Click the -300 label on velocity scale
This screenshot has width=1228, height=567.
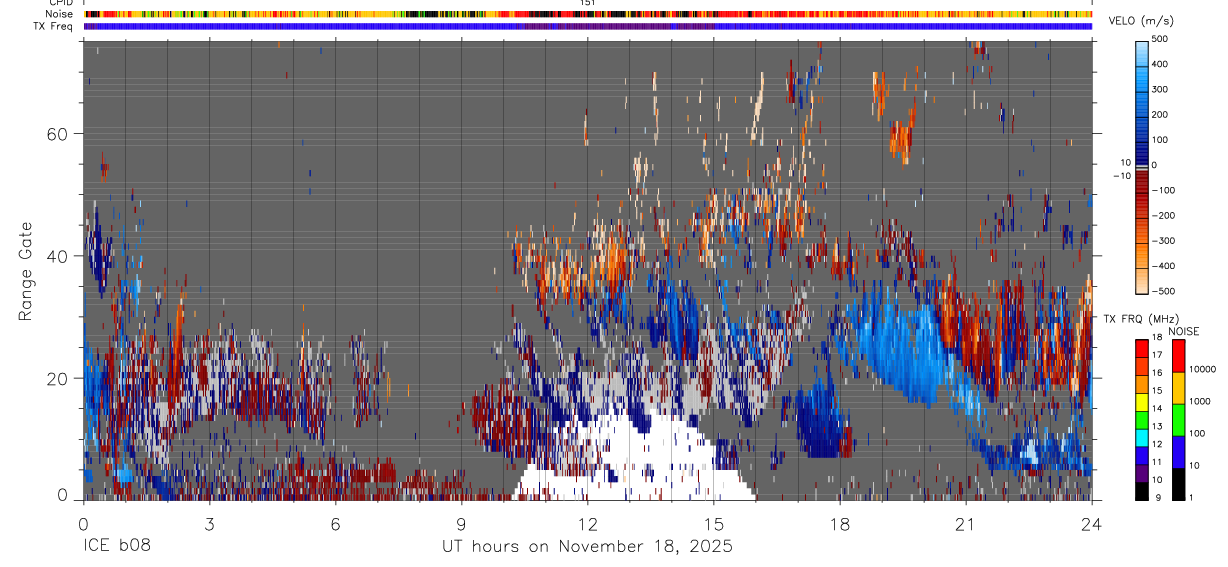tap(1162, 241)
